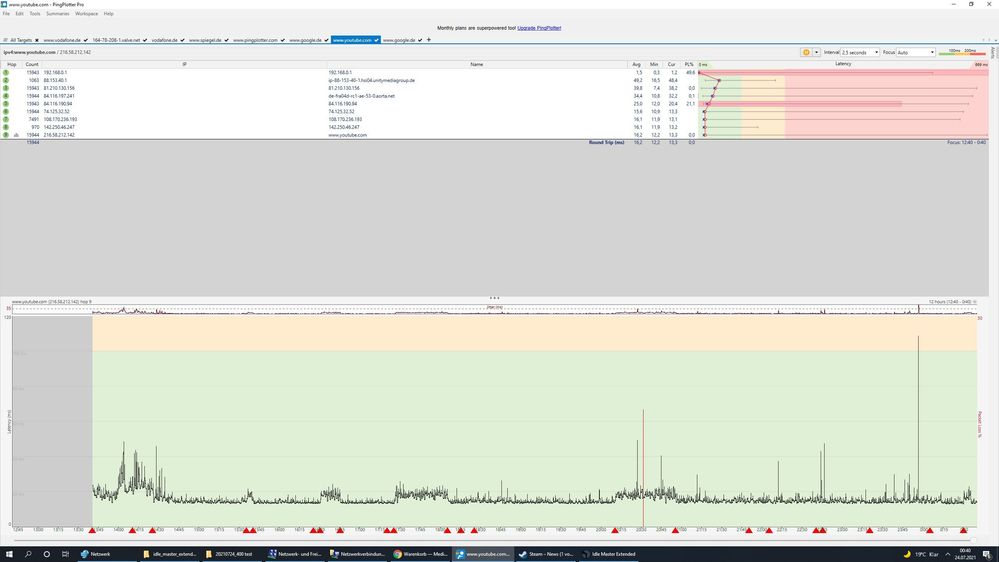The width and height of the screenshot is (999, 562).
Task: Switch to the Chrome Warenkorb window
Action: pyautogui.click(x=420, y=554)
